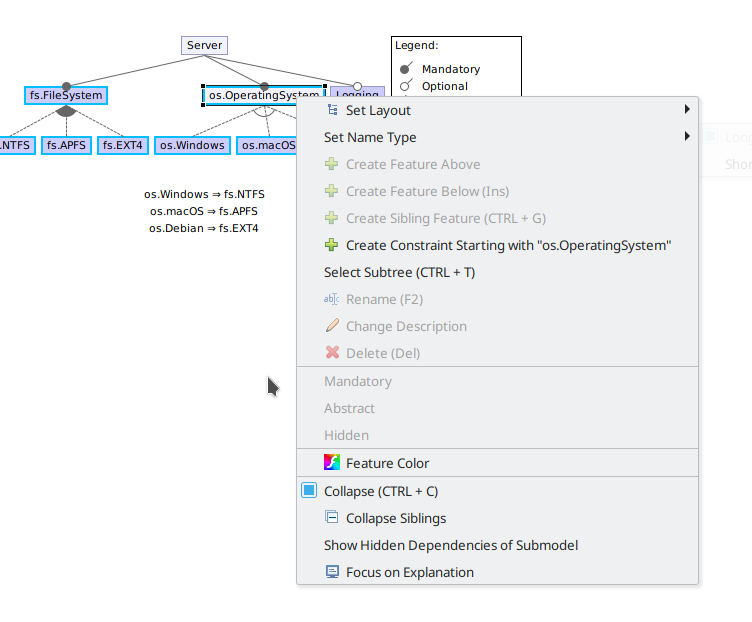
Task: Choose Focus on Explanation entry
Action: point(497,572)
